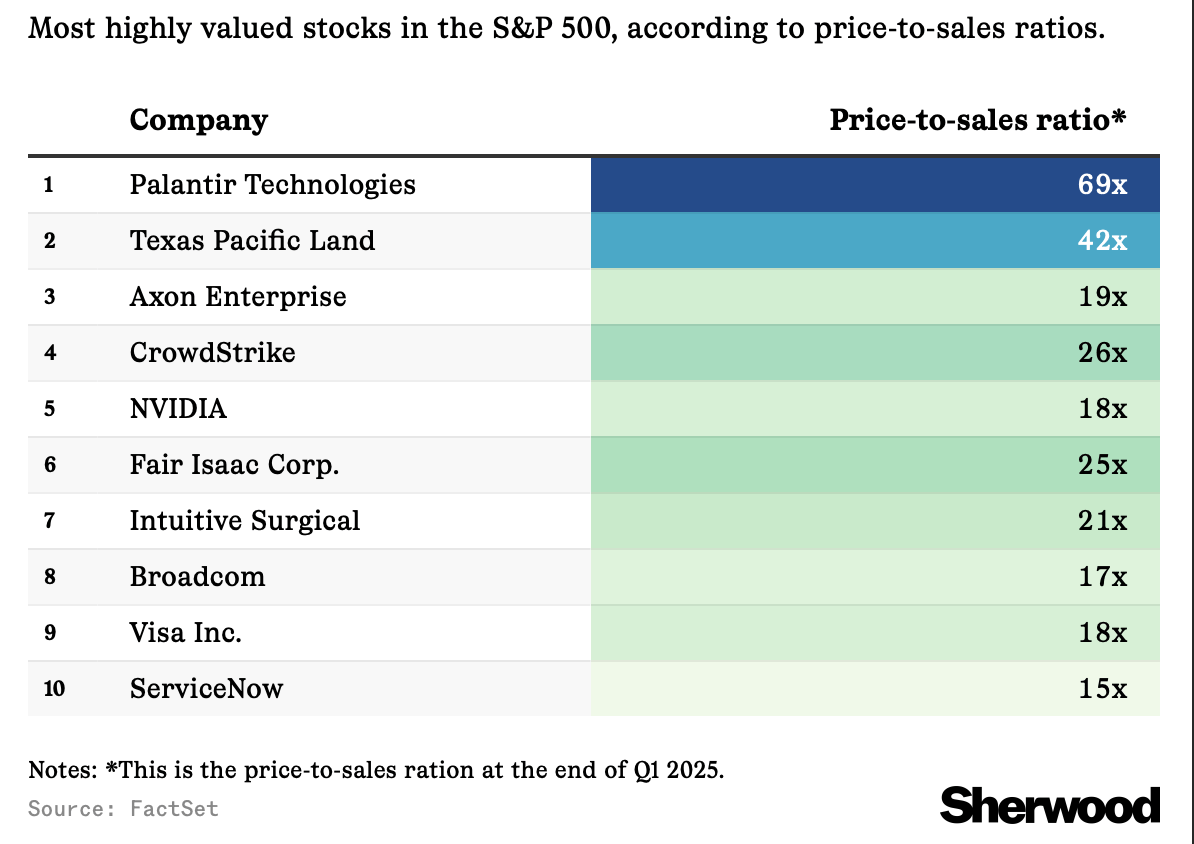This screenshot has width=1194, height=844.
Task: Click the chart title about S&P 500
Action: 567,29
